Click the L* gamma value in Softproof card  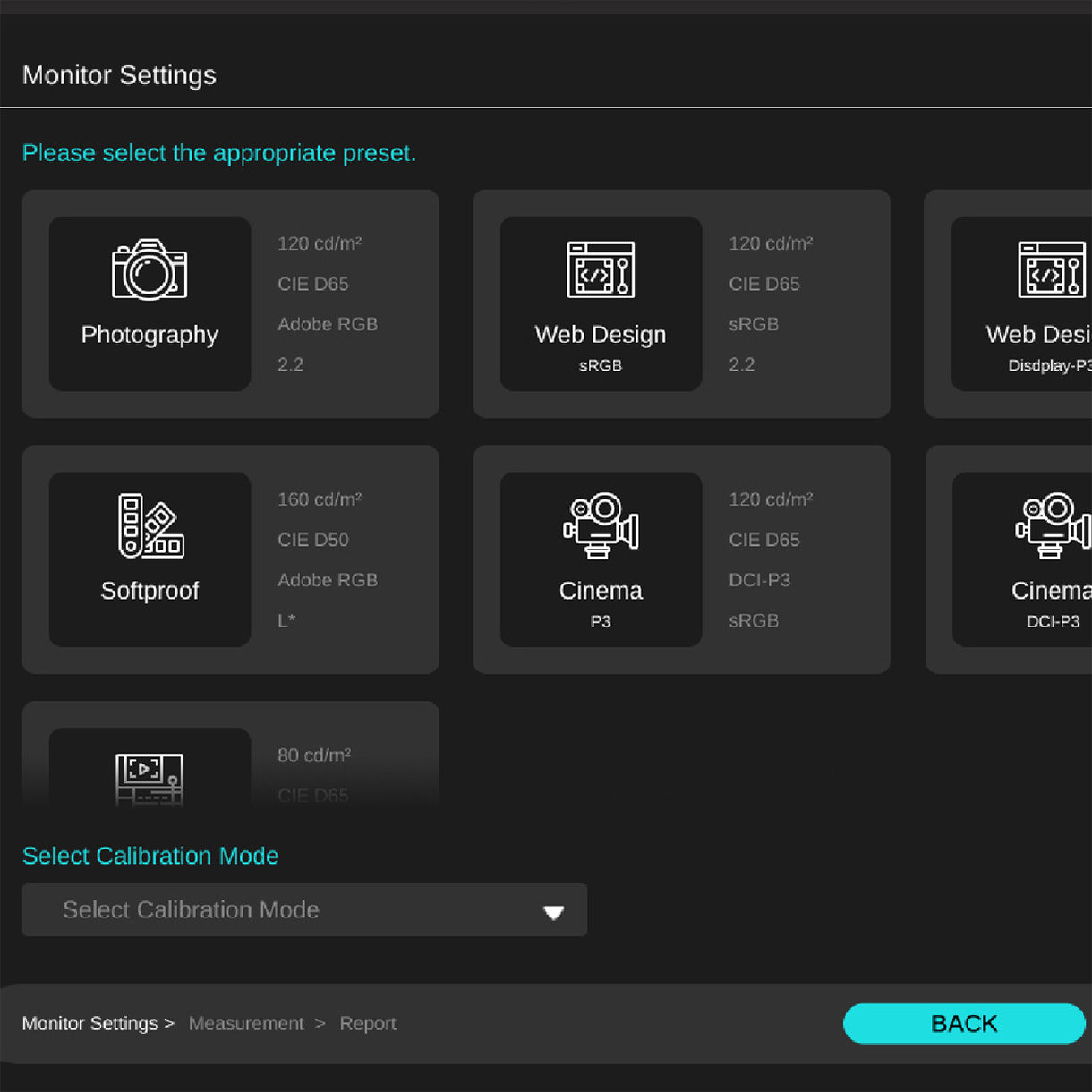click(x=286, y=620)
